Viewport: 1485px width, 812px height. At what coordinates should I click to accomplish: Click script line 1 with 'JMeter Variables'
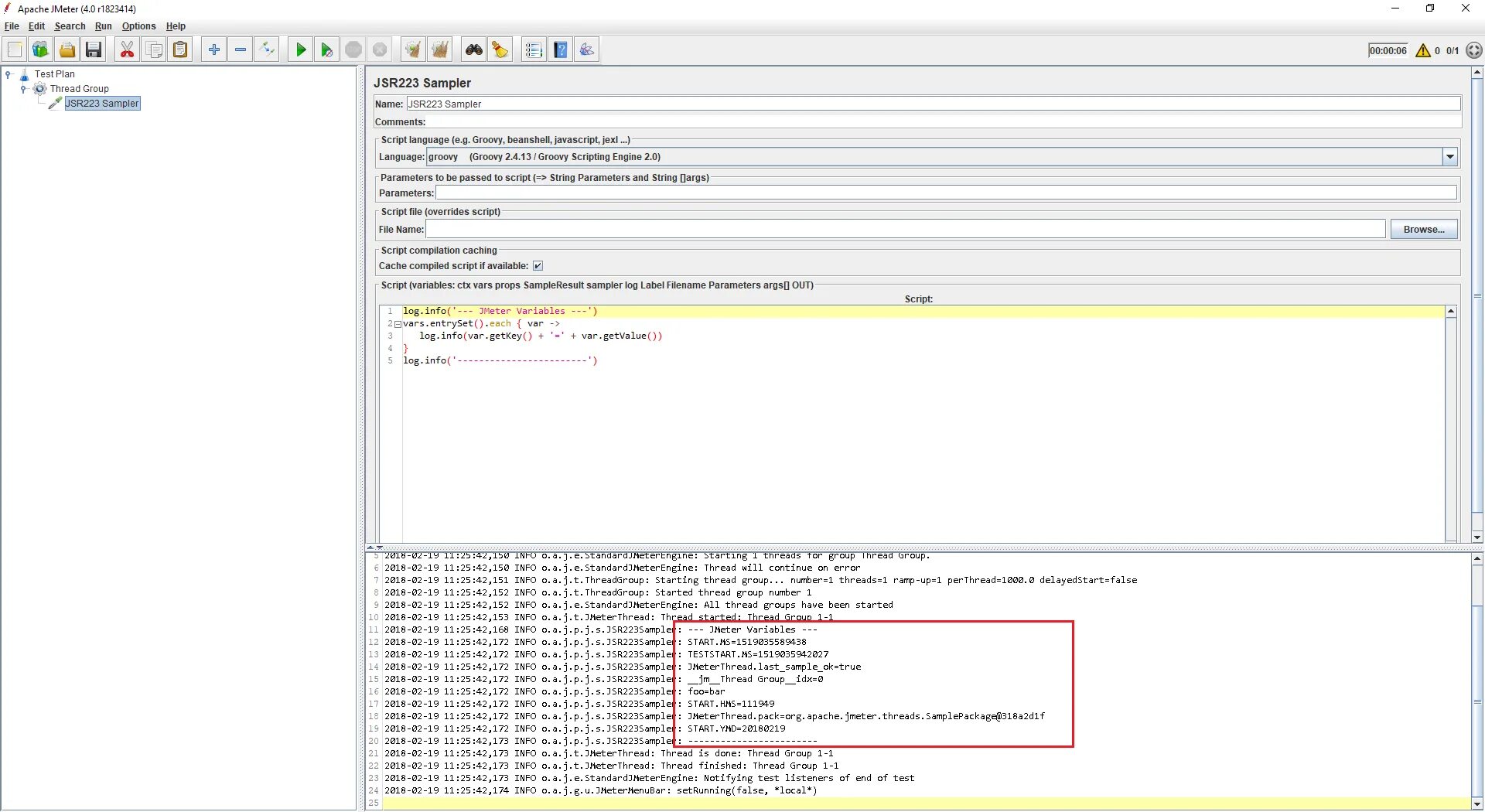pos(500,312)
